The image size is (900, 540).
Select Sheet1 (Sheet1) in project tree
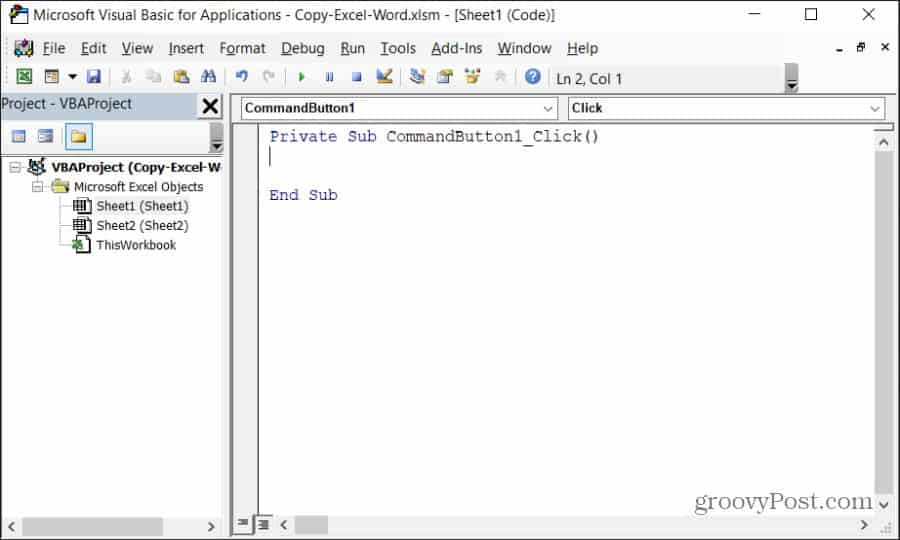tap(142, 207)
